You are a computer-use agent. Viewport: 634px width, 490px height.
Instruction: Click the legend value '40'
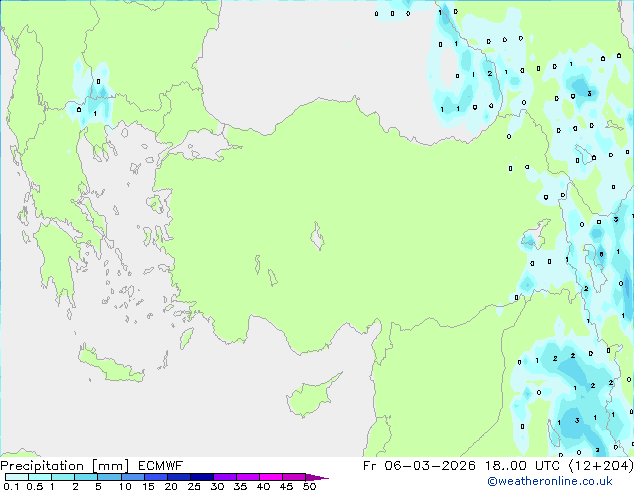pos(263,486)
